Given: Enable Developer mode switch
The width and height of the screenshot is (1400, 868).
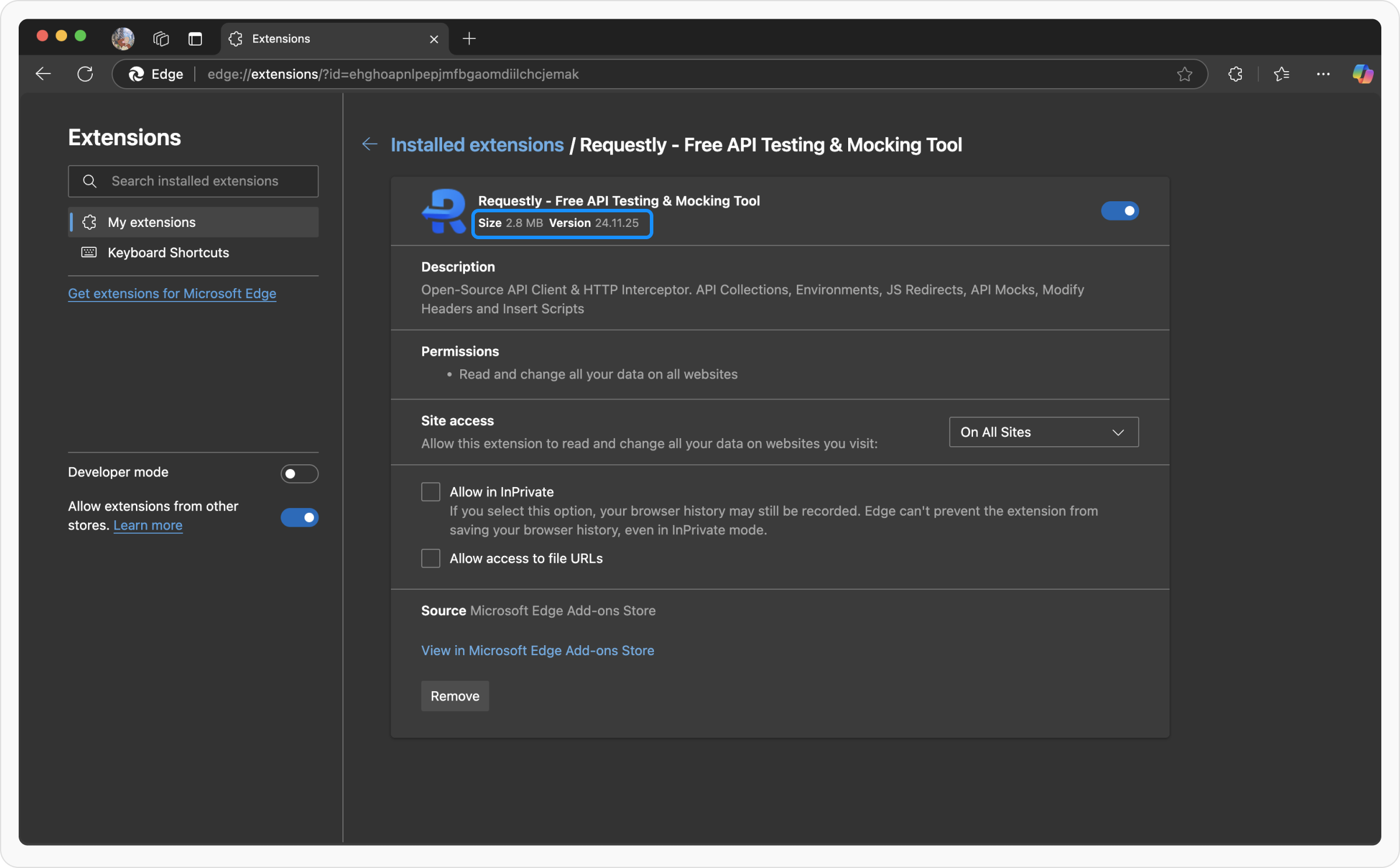Looking at the screenshot, I should point(299,474).
